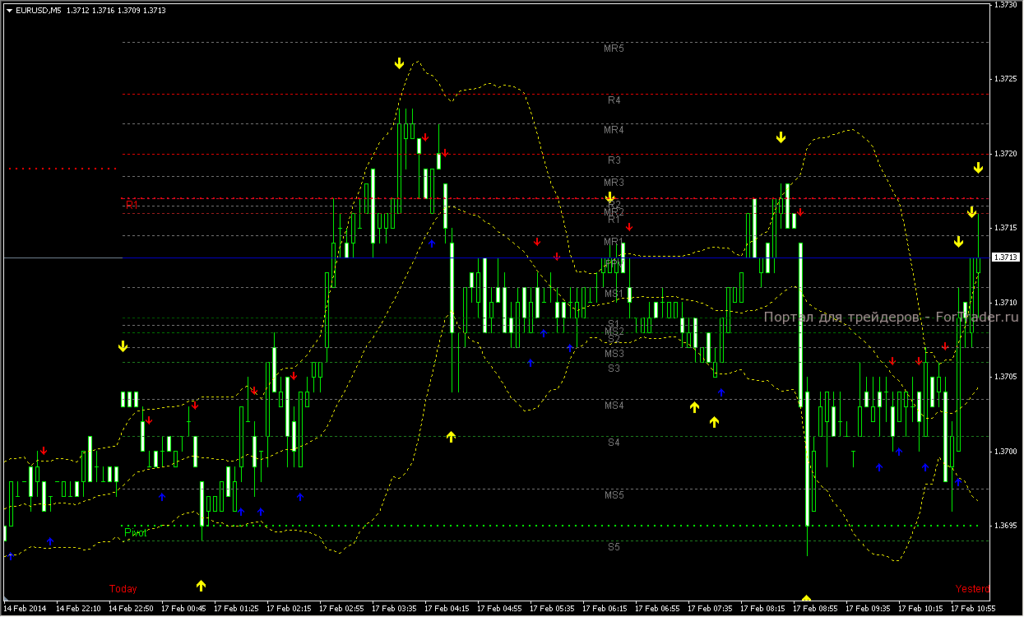Select the 17 Feb 09:35 time label
This screenshot has width=1024, height=617.
[x=868, y=609]
